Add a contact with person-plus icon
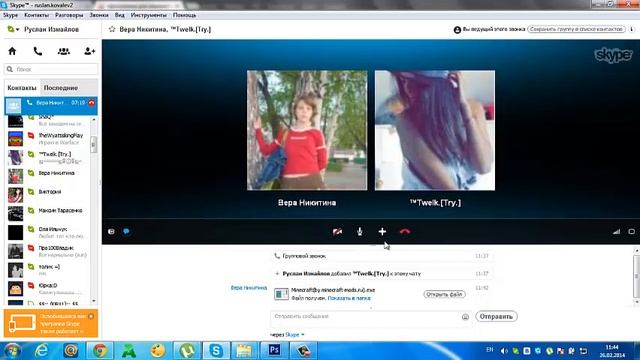Screen dimensions: 640x360 (89, 51)
